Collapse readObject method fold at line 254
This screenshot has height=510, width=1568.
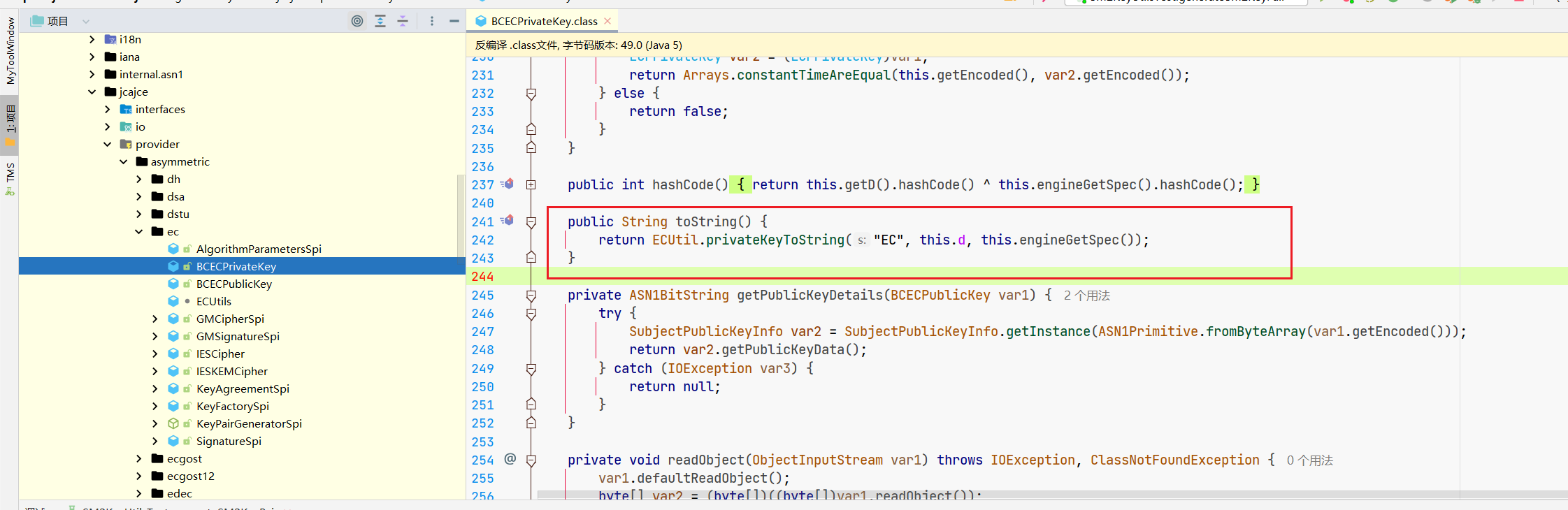[531, 460]
